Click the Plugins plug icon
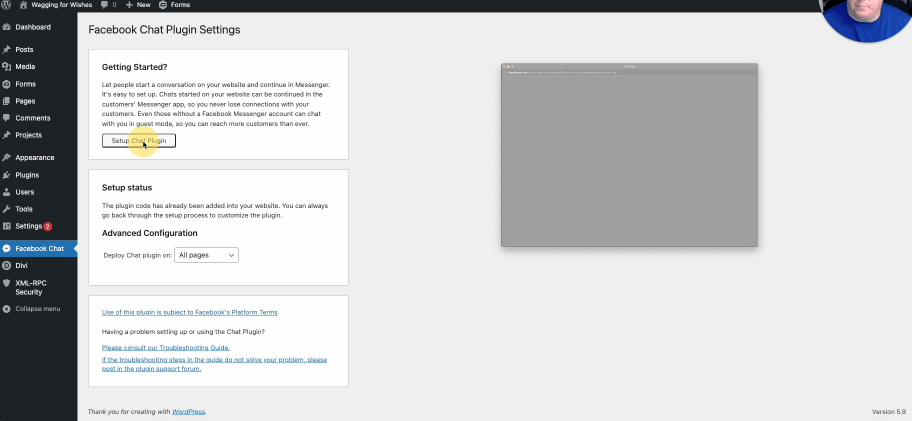The height and width of the screenshot is (421, 912). (x=6, y=175)
